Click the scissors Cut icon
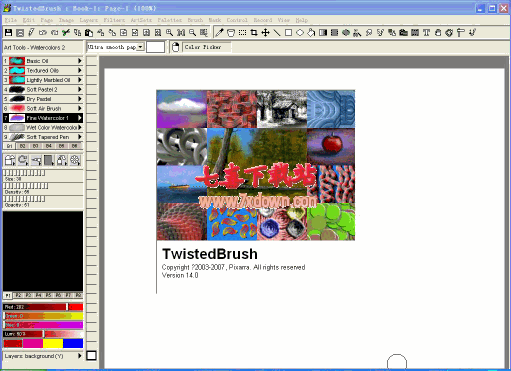511x371 pixels. [66, 33]
